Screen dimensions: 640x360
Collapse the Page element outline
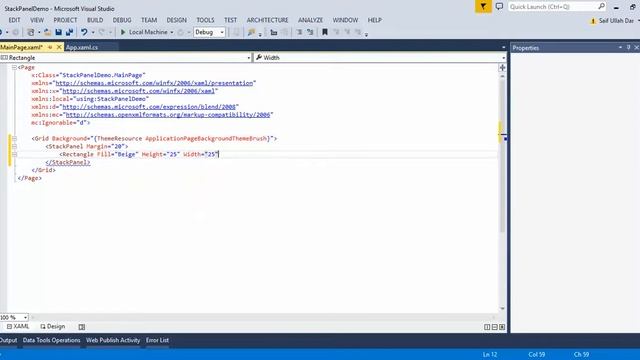pos(14,67)
